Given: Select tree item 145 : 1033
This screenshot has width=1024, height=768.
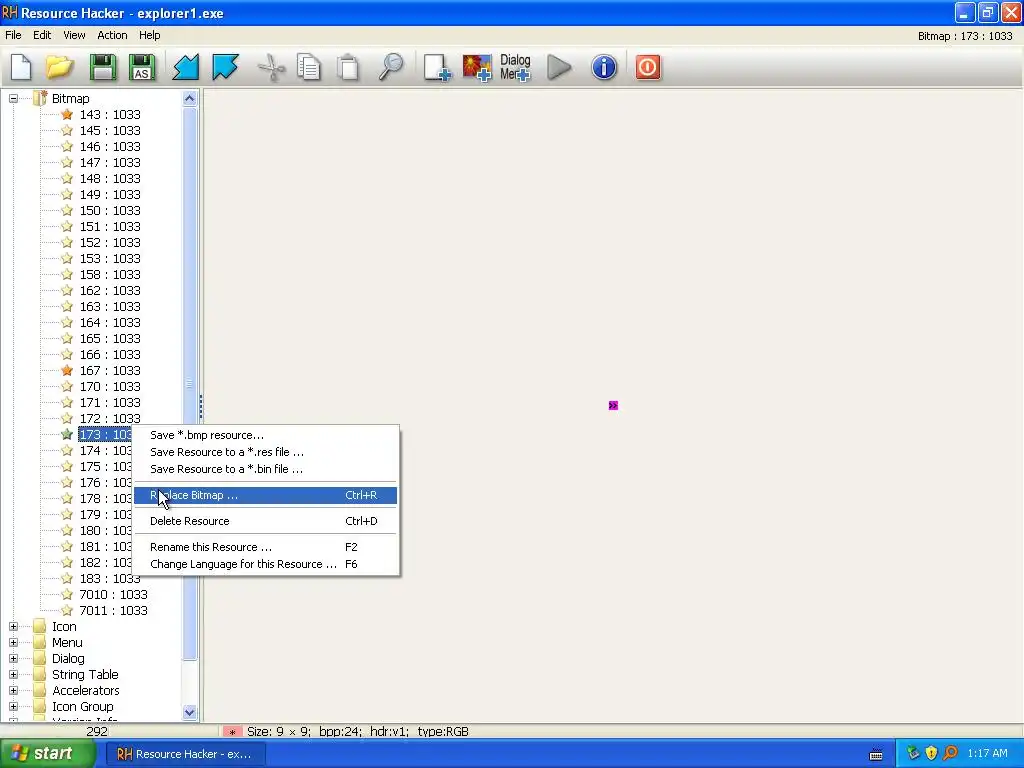Looking at the screenshot, I should point(110,131).
